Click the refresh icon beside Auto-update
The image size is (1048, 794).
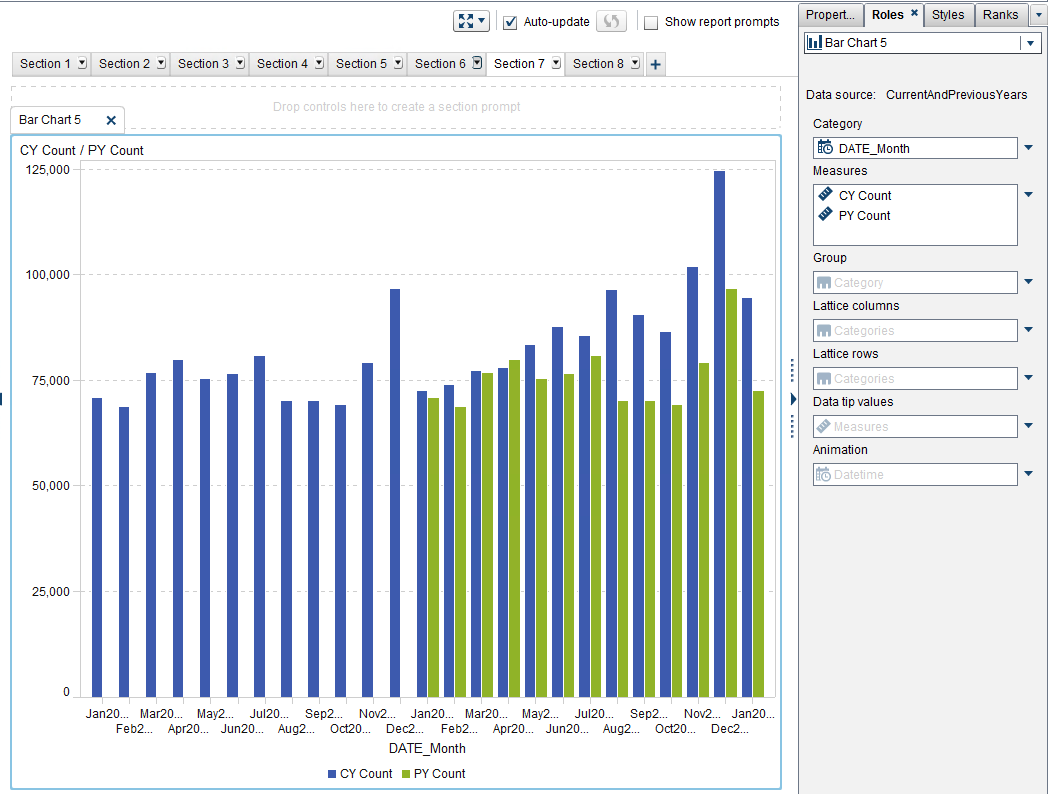tap(611, 21)
